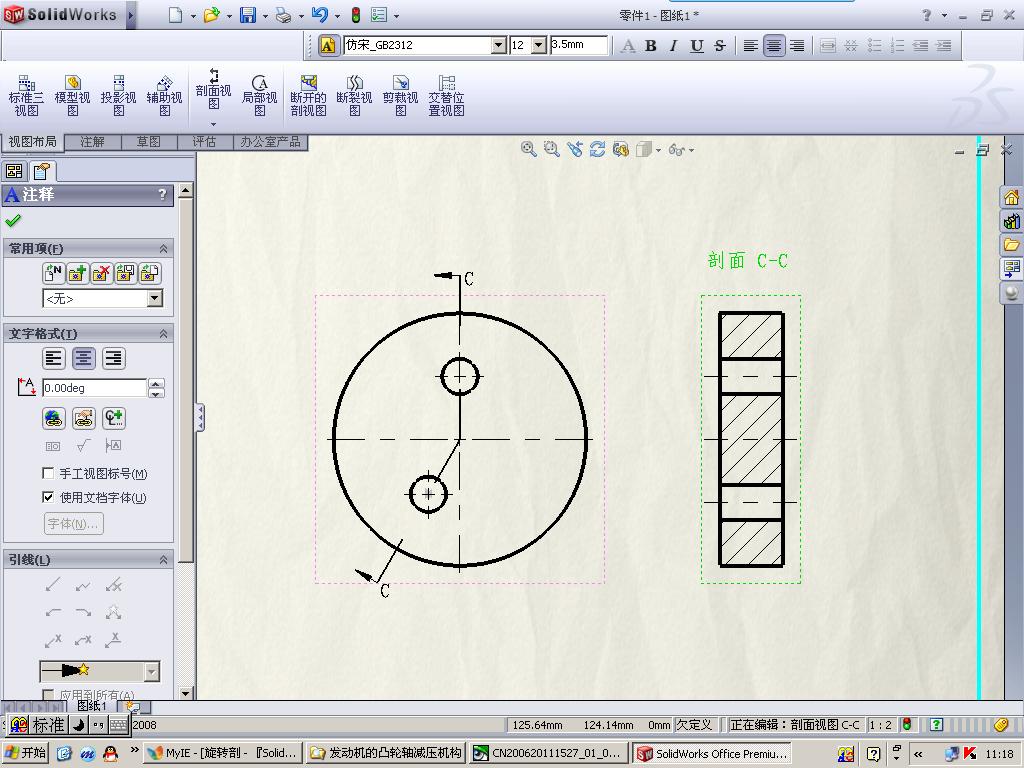Screen dimensions: 1024x768
Task: Click the angle spinner up arrow
Action: click(156, 383)
